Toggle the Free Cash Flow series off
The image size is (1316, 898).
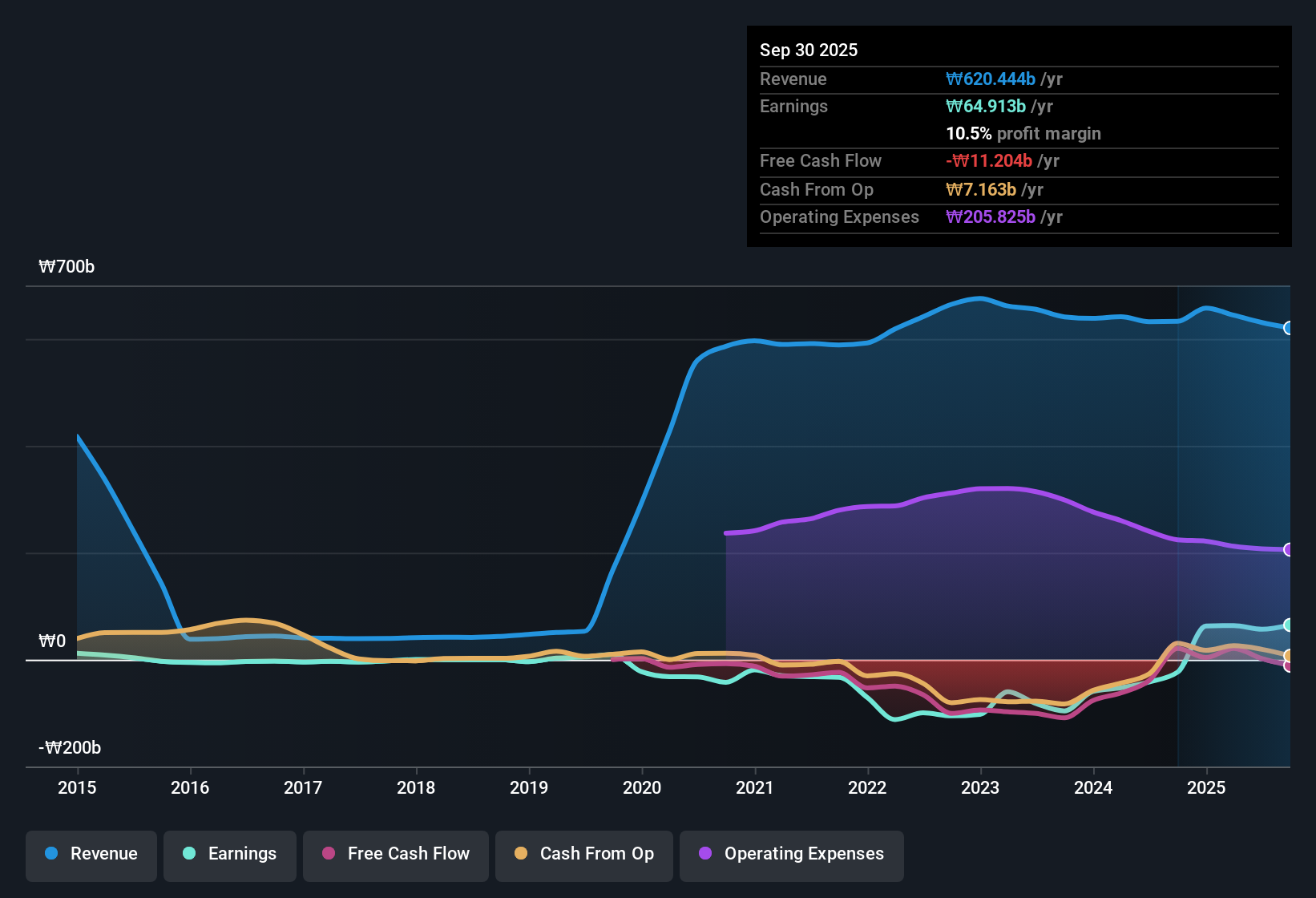click(395, 854)
